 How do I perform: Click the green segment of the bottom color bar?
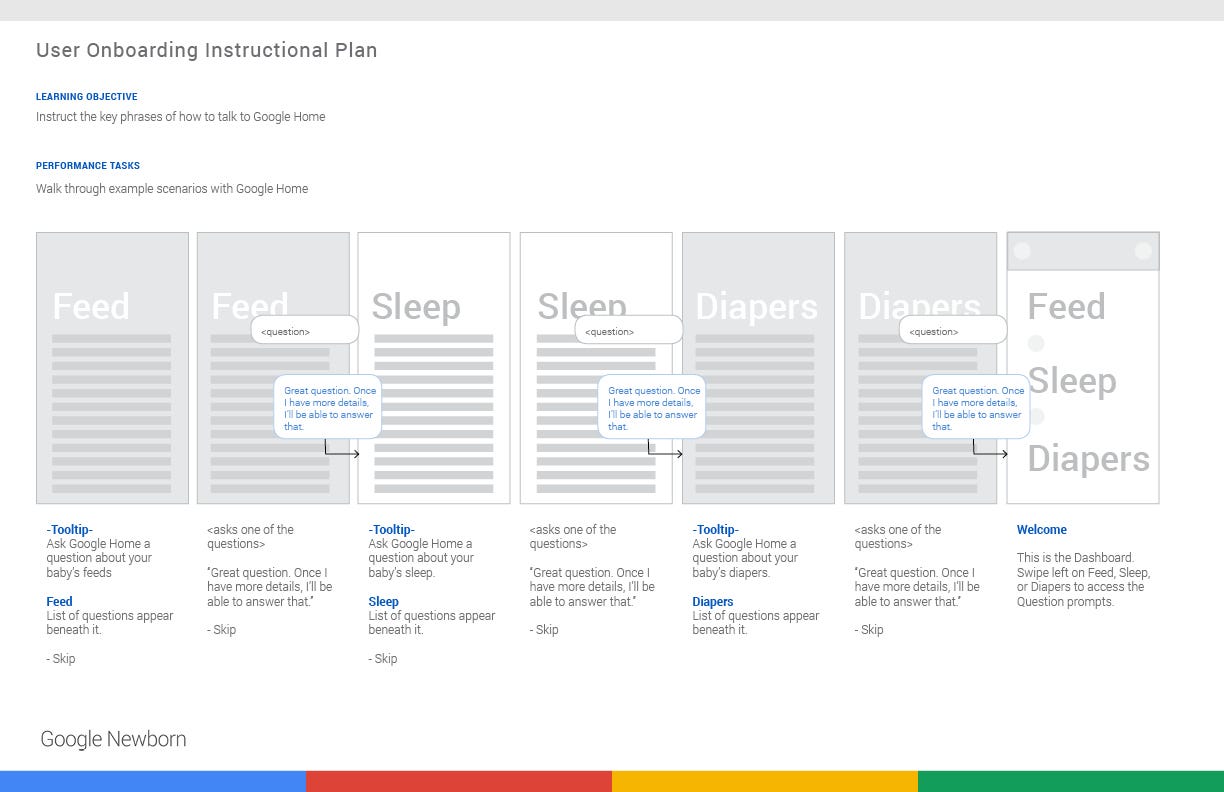[x=1071, y=781]
